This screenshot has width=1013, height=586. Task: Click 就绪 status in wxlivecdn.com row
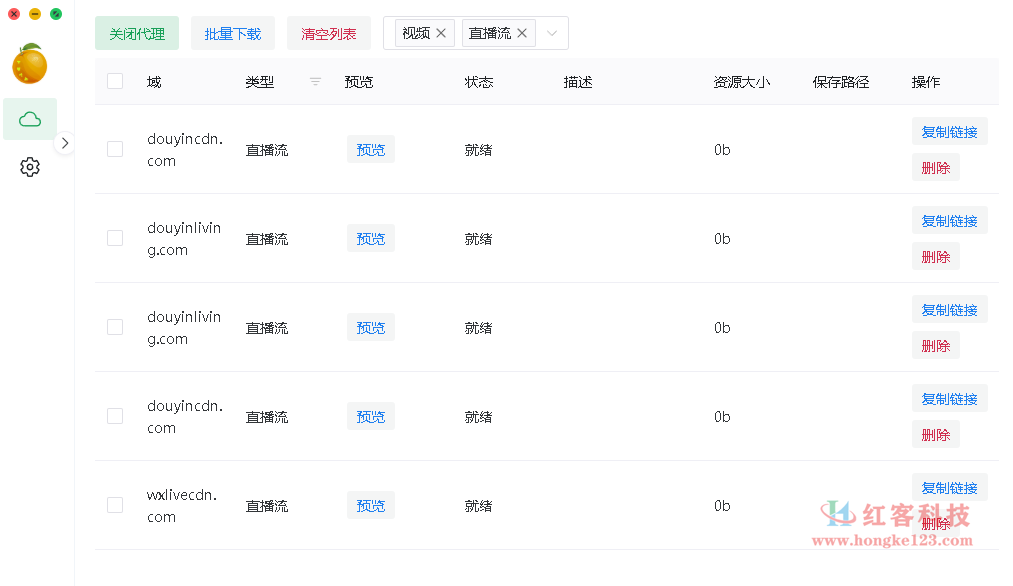(479, 506)
